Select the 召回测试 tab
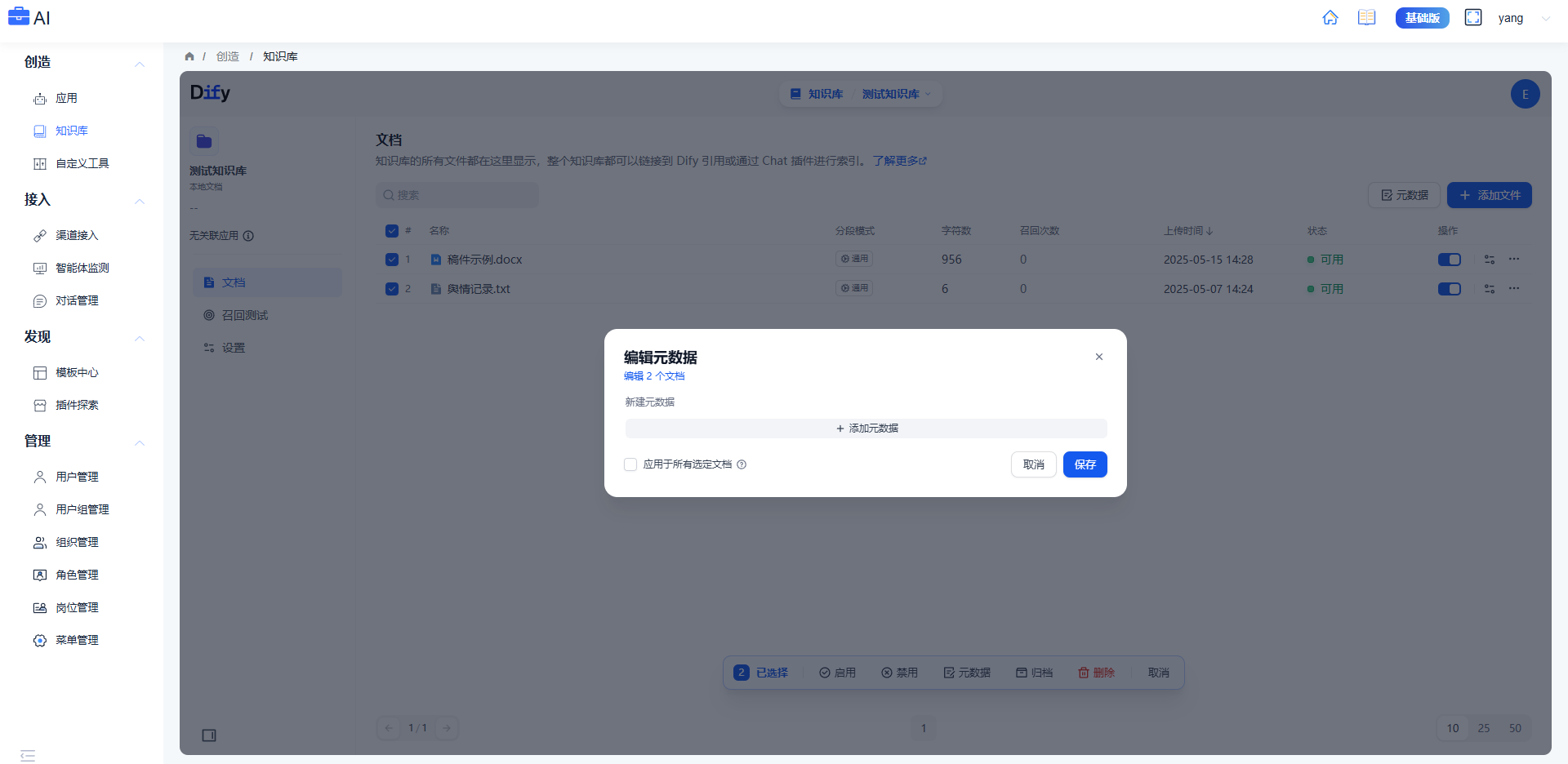 268,315
